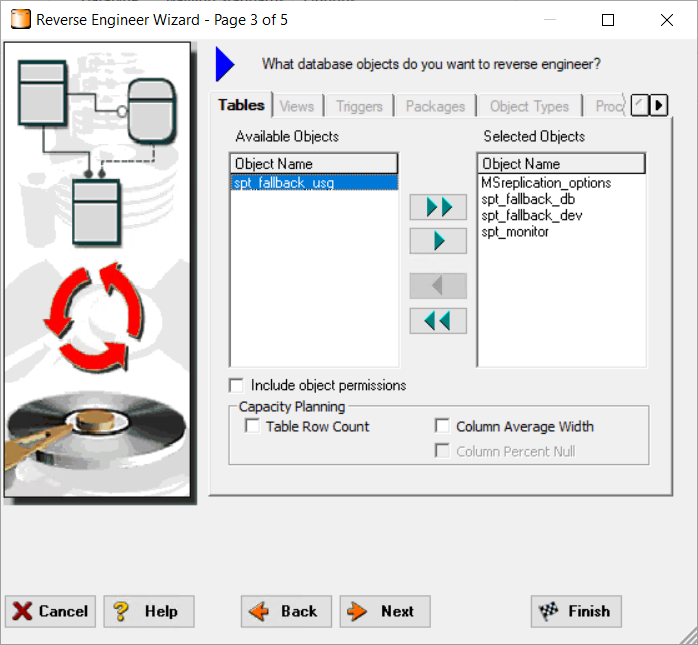Screen dimensions: 698x645
Task: Select spt_monitor in Selected Objects
Action: click(x=515, y=232)
